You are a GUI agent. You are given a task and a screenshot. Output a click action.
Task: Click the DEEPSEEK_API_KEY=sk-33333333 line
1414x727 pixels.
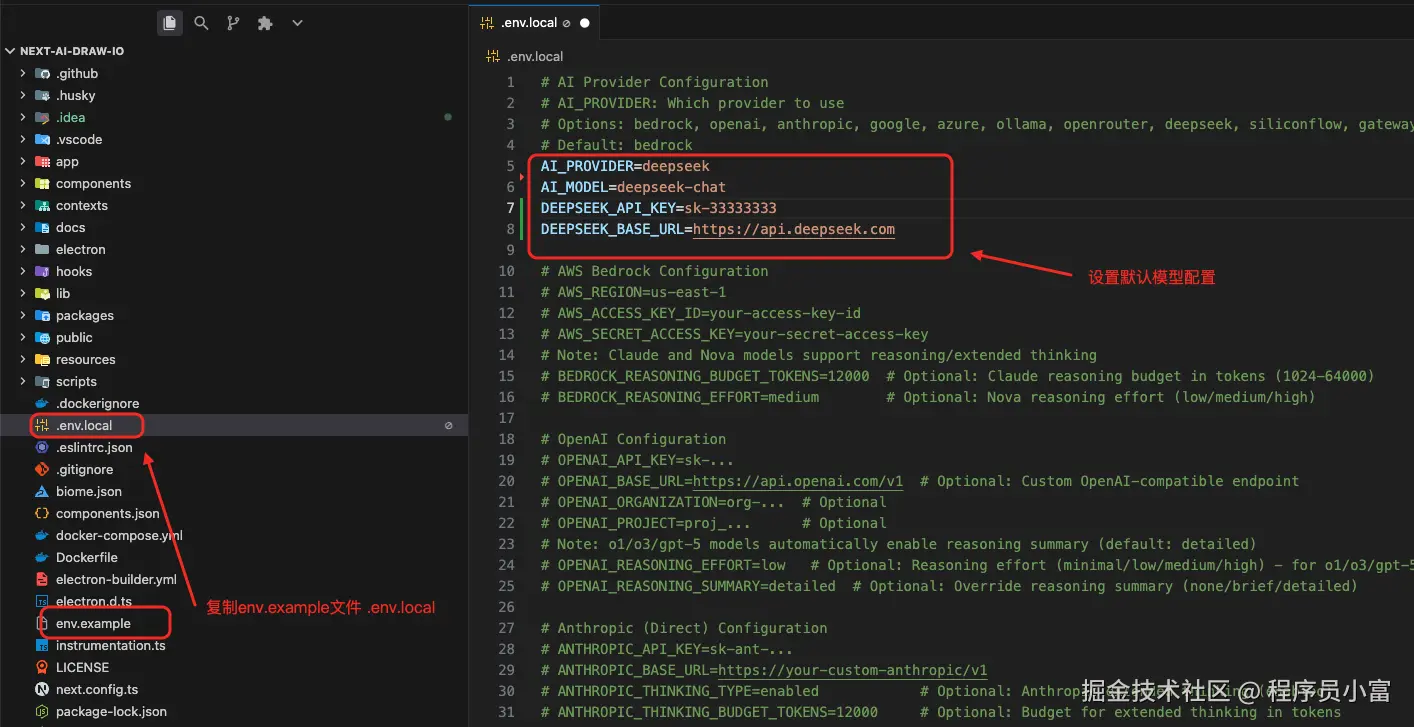(x=659, y=208)
